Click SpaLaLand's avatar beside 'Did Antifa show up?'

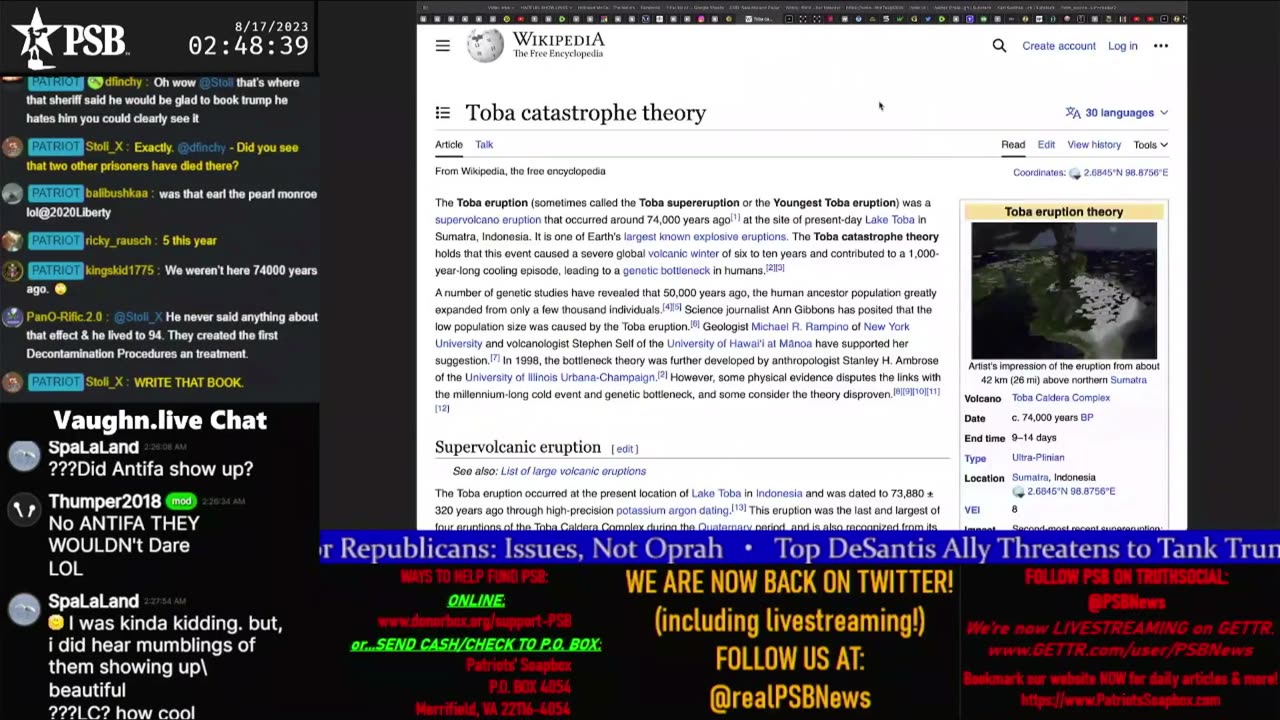coord(23,457)
